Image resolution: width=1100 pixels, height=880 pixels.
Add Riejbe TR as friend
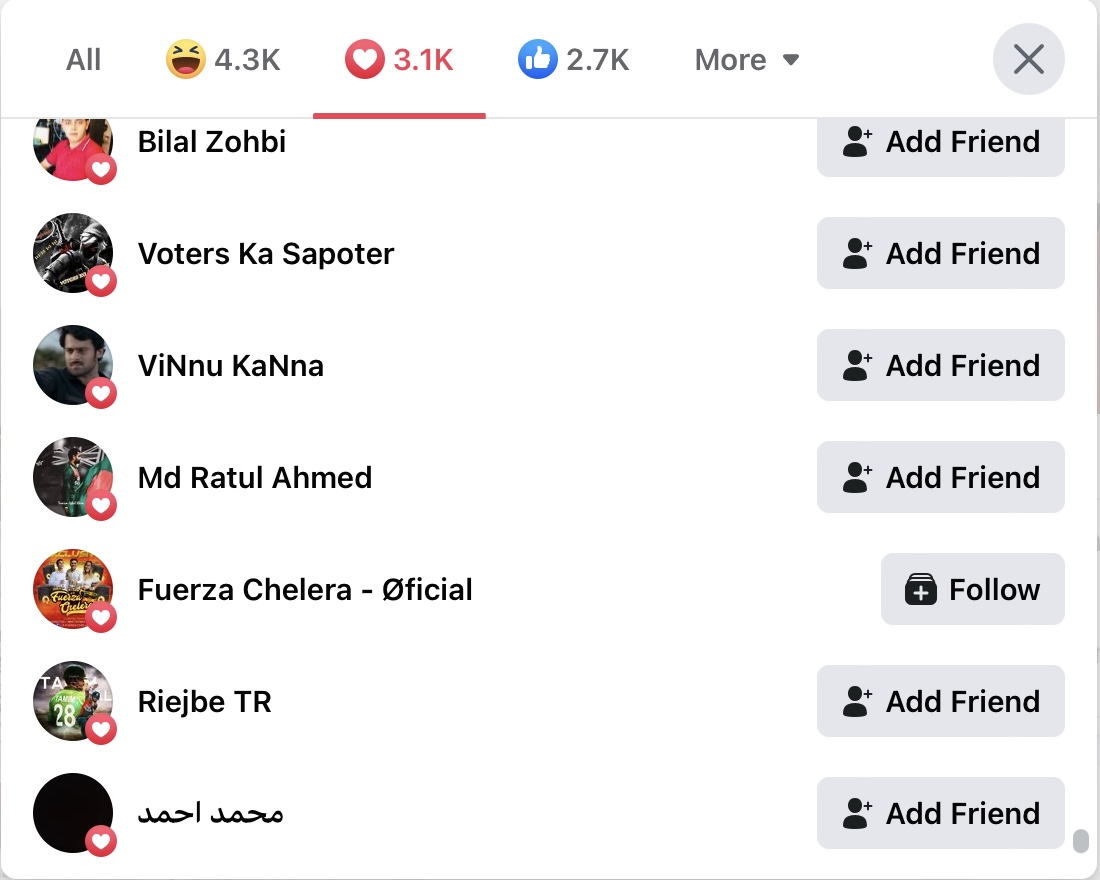click(x=941, y=701)
